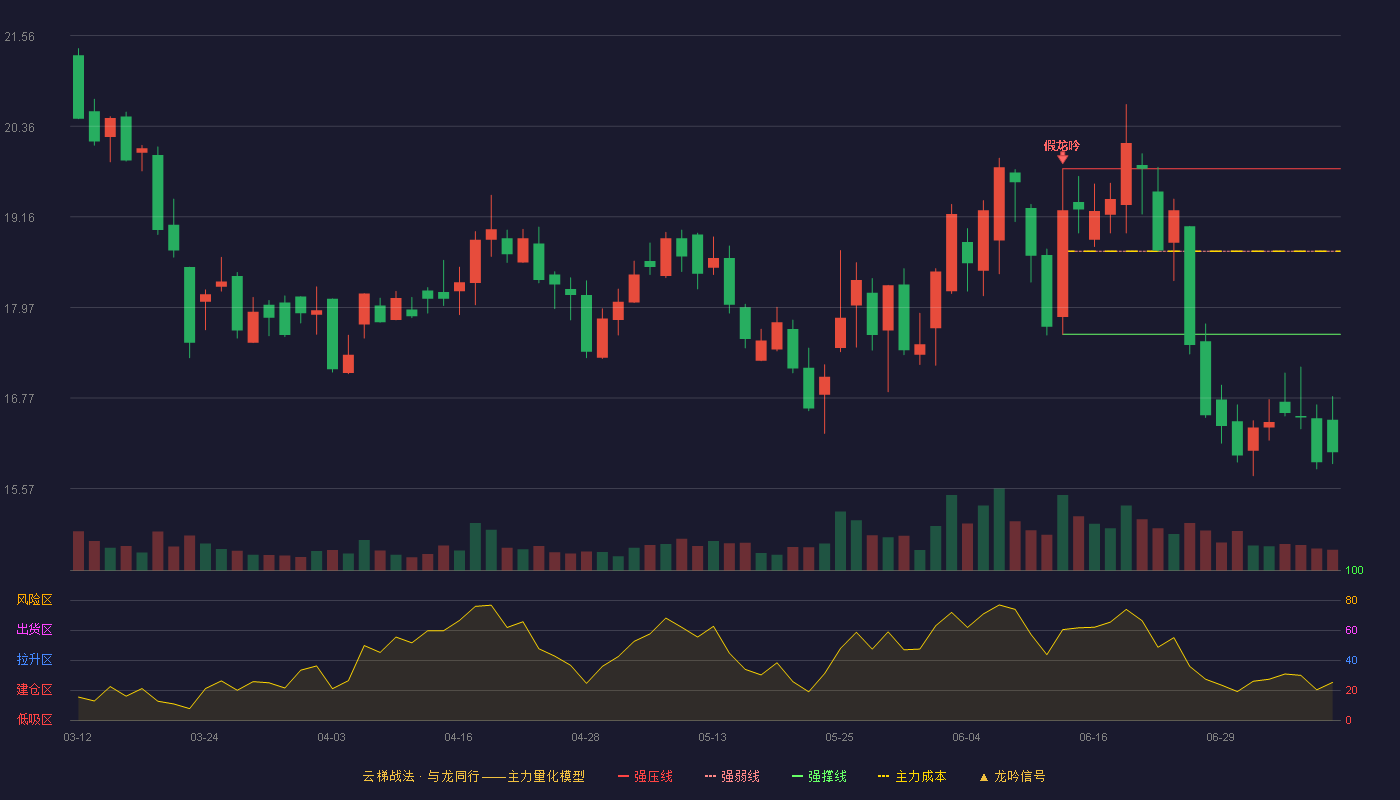1400x800 pixels.
Task: Toggle the 强压线 legend item
Action: pyautogui.click(x=645, y=776)
